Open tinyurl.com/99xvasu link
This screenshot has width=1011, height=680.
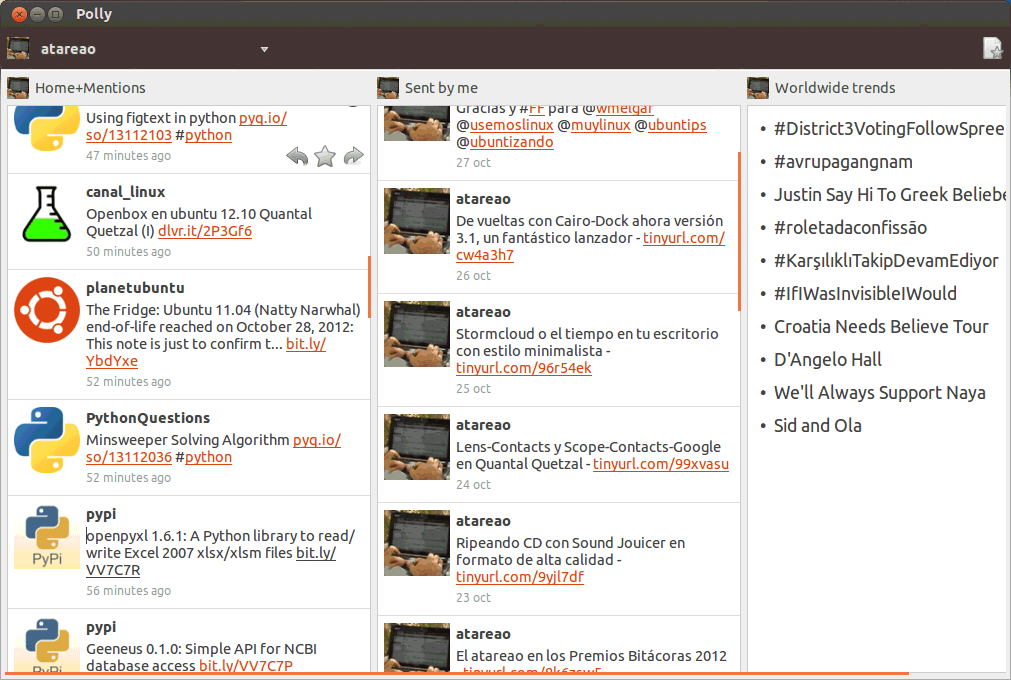click(661, 464)
